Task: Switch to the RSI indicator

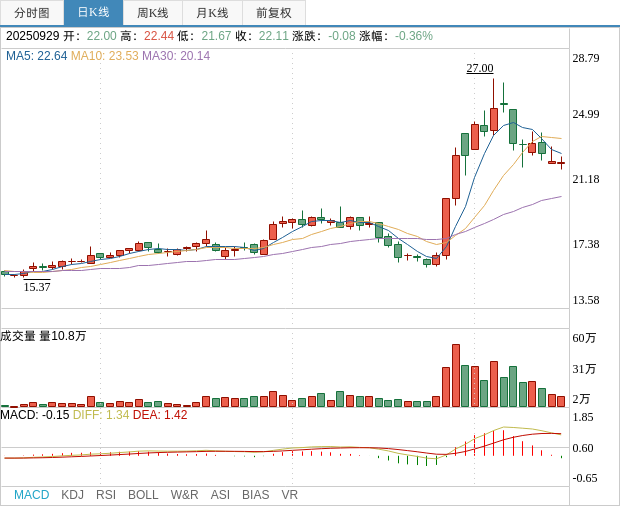Action: [x=106, y=495]
